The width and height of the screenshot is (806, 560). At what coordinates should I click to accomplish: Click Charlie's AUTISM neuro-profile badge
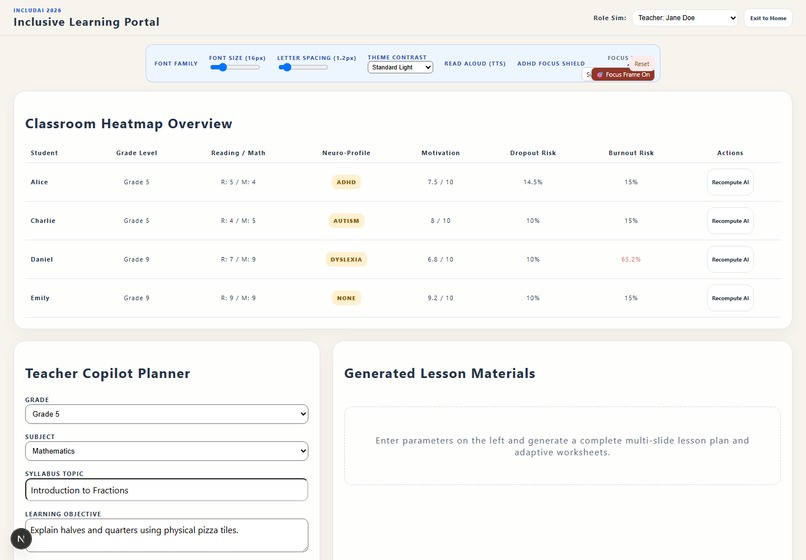(346, 221)
